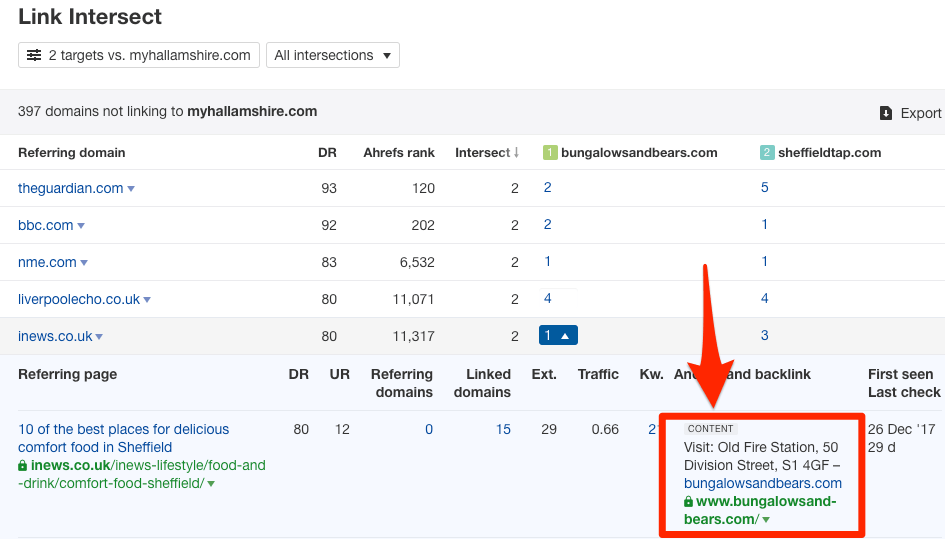Sort by the Intersect column
Screen dimensions: 945x539
(486, 153)
